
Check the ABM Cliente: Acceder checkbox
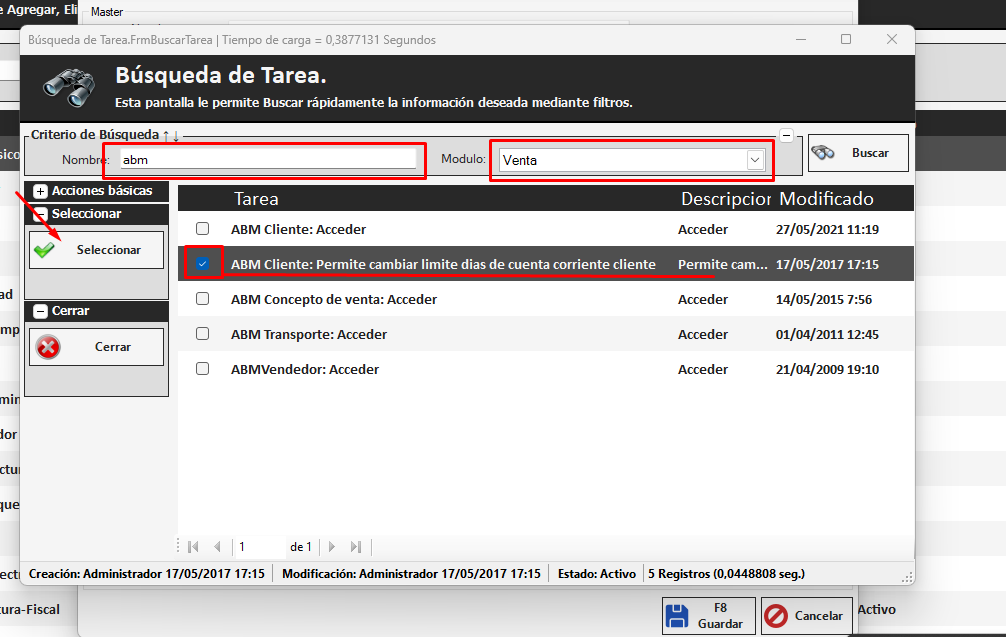(203, 229)
